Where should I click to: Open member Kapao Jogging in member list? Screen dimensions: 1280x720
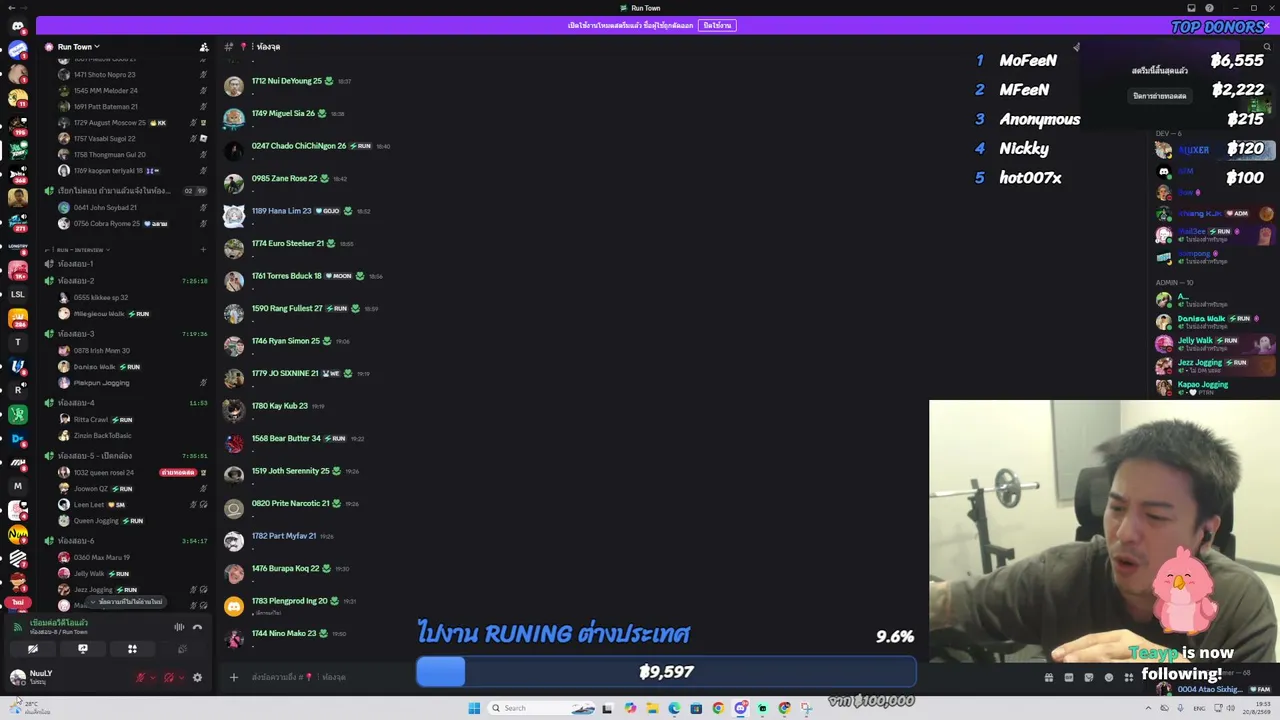[1215, 387]
